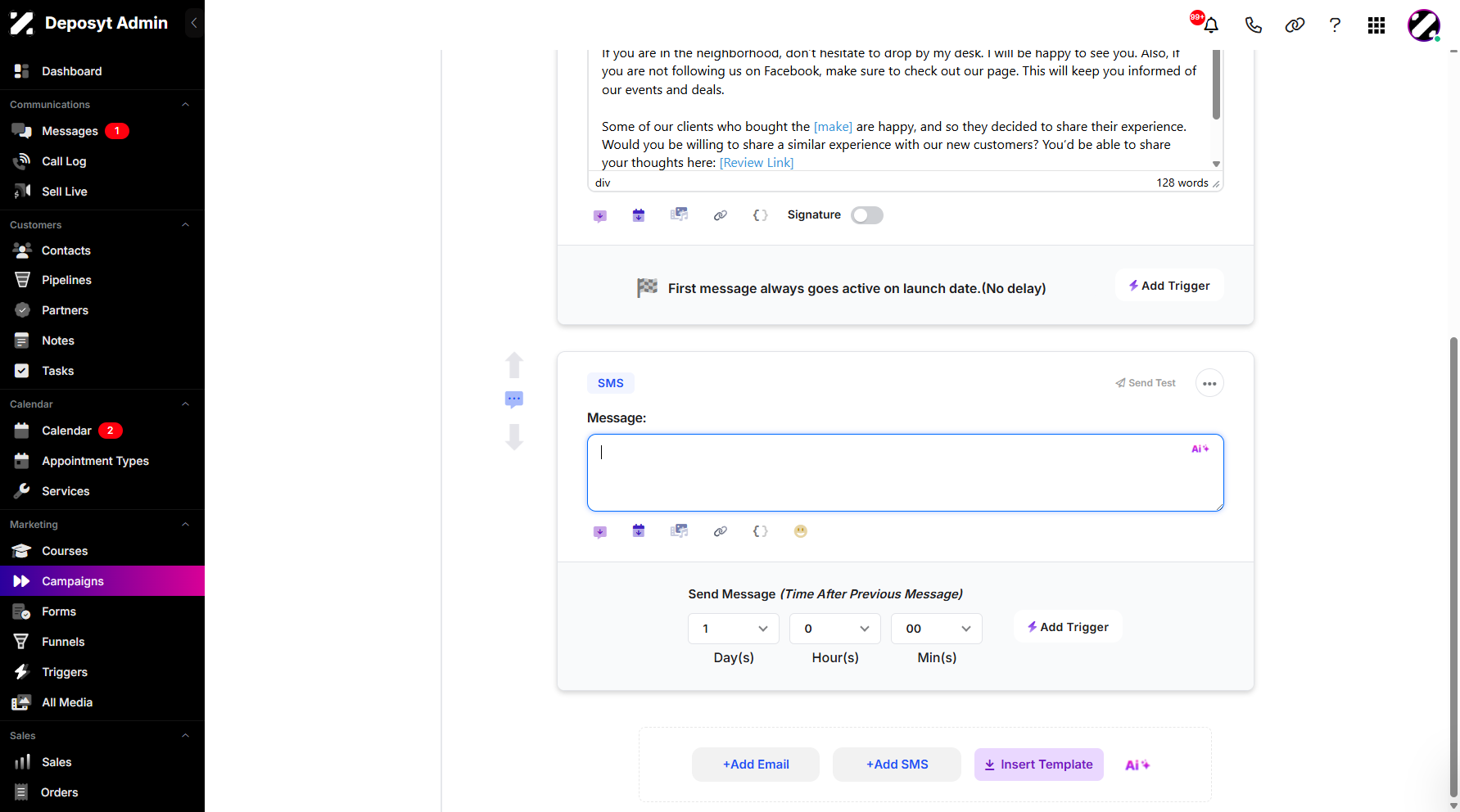The height and width of the screenshot is (812, 1460).
Task: Click Add Trigger next to delay dropdowns
Action: click(x=1068, y=627)
